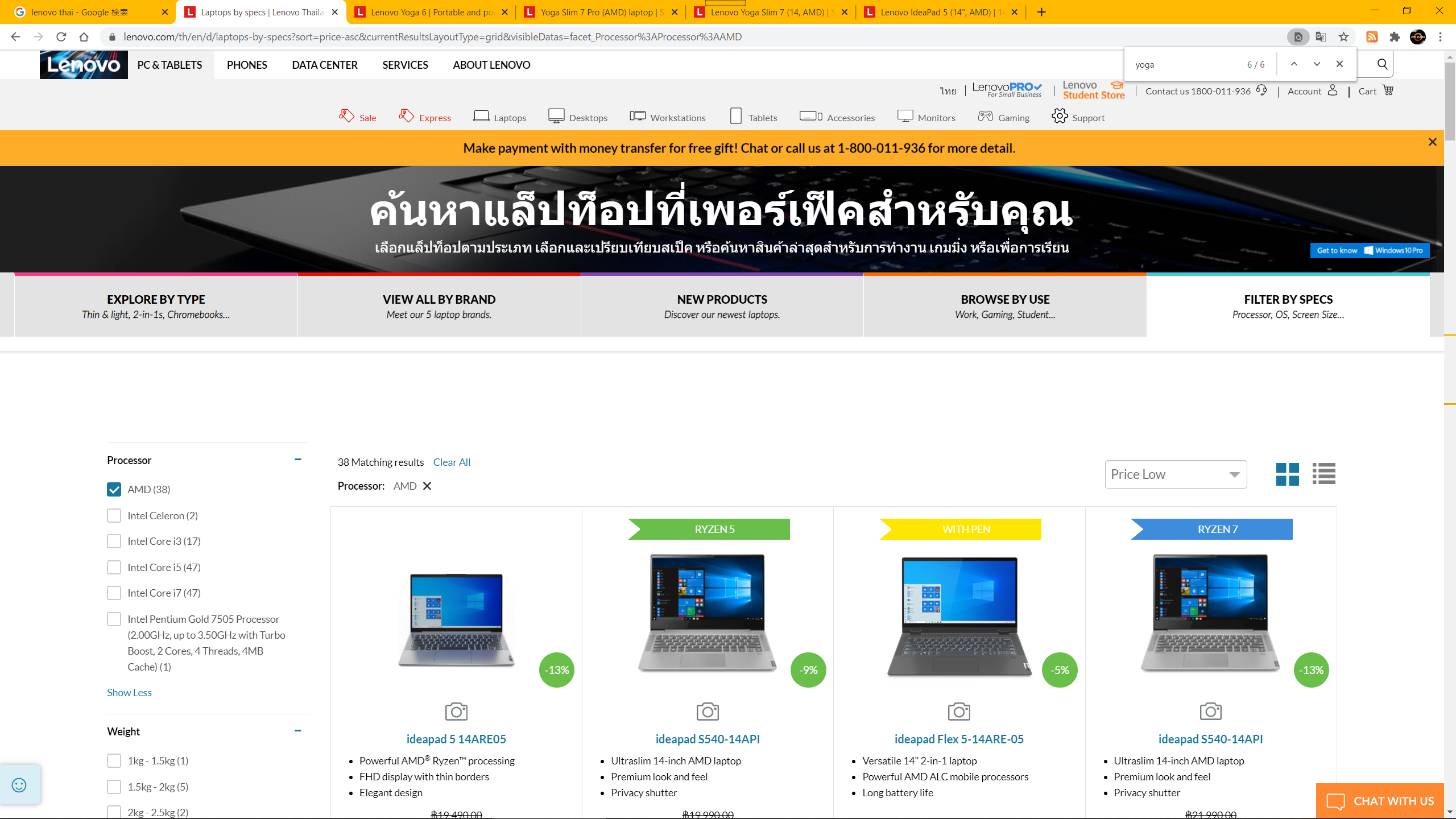This screenshot has height=819, width=1456.
Task: Bookmark this page with star icon
Action: [1343, 37]
